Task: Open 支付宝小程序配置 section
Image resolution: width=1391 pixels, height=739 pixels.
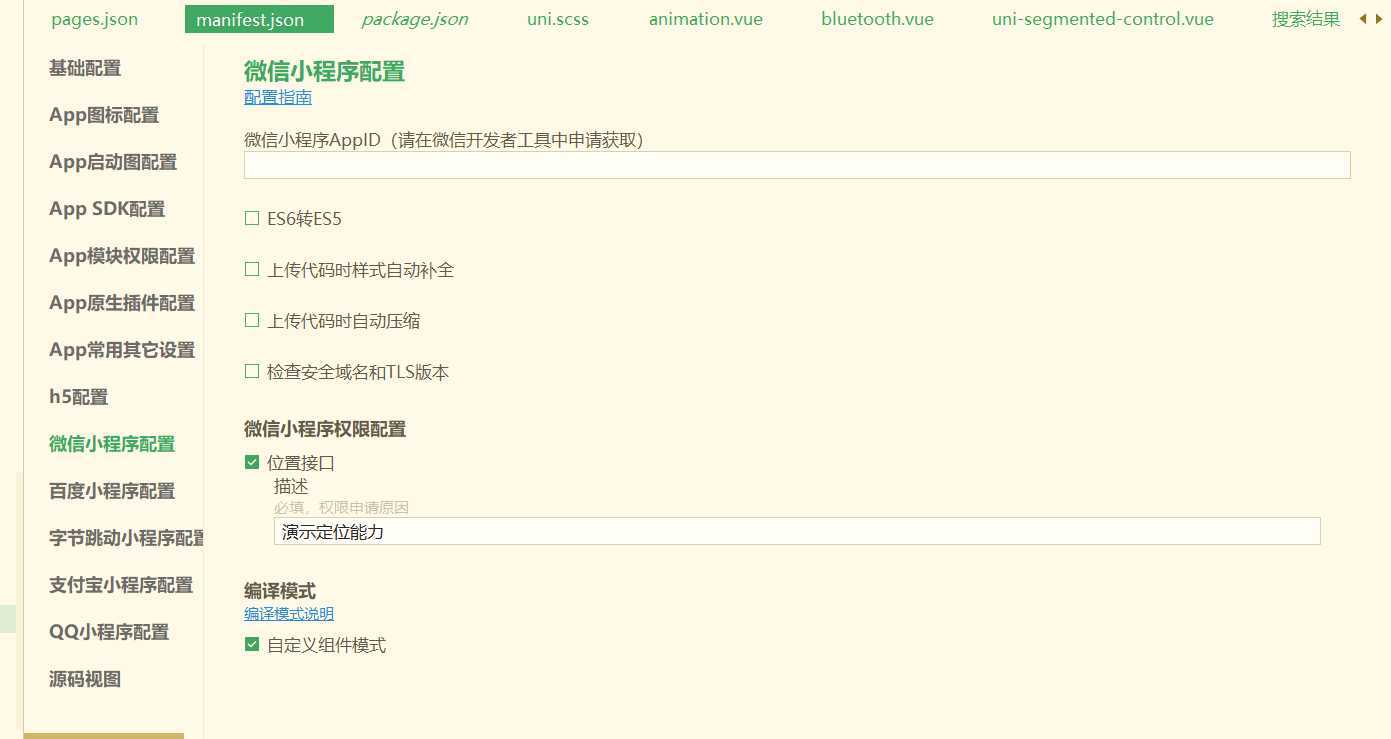Action: click(x=121, y=585)
